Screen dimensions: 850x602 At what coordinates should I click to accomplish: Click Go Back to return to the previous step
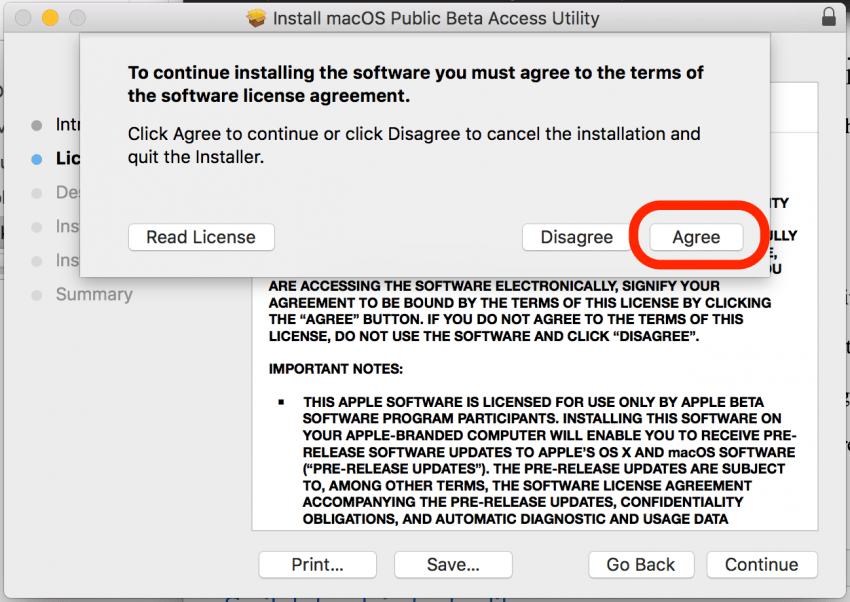click(x=641, y=565)
